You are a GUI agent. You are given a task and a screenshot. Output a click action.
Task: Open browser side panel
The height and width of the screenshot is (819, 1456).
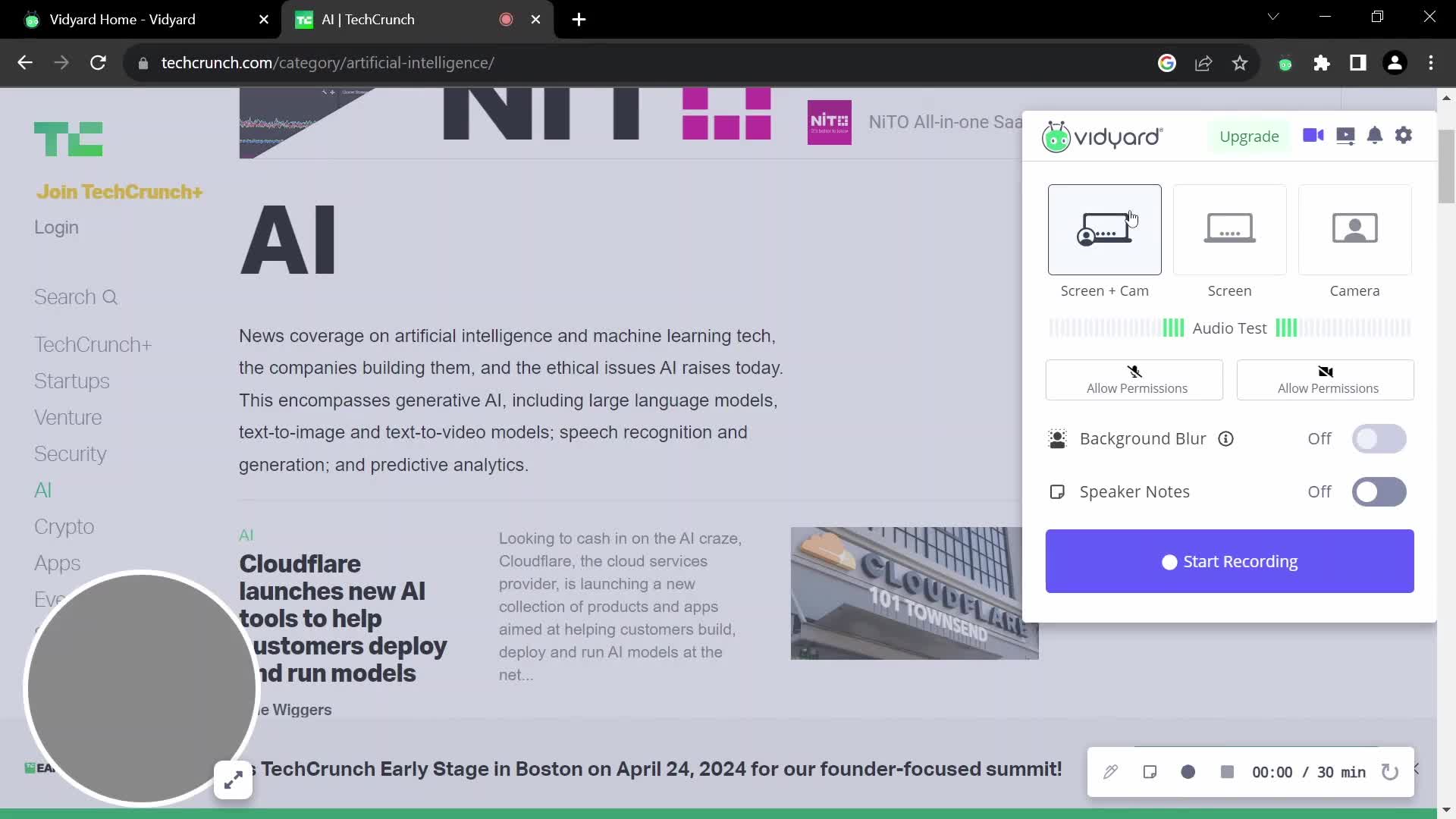[x=1357, y=63]
